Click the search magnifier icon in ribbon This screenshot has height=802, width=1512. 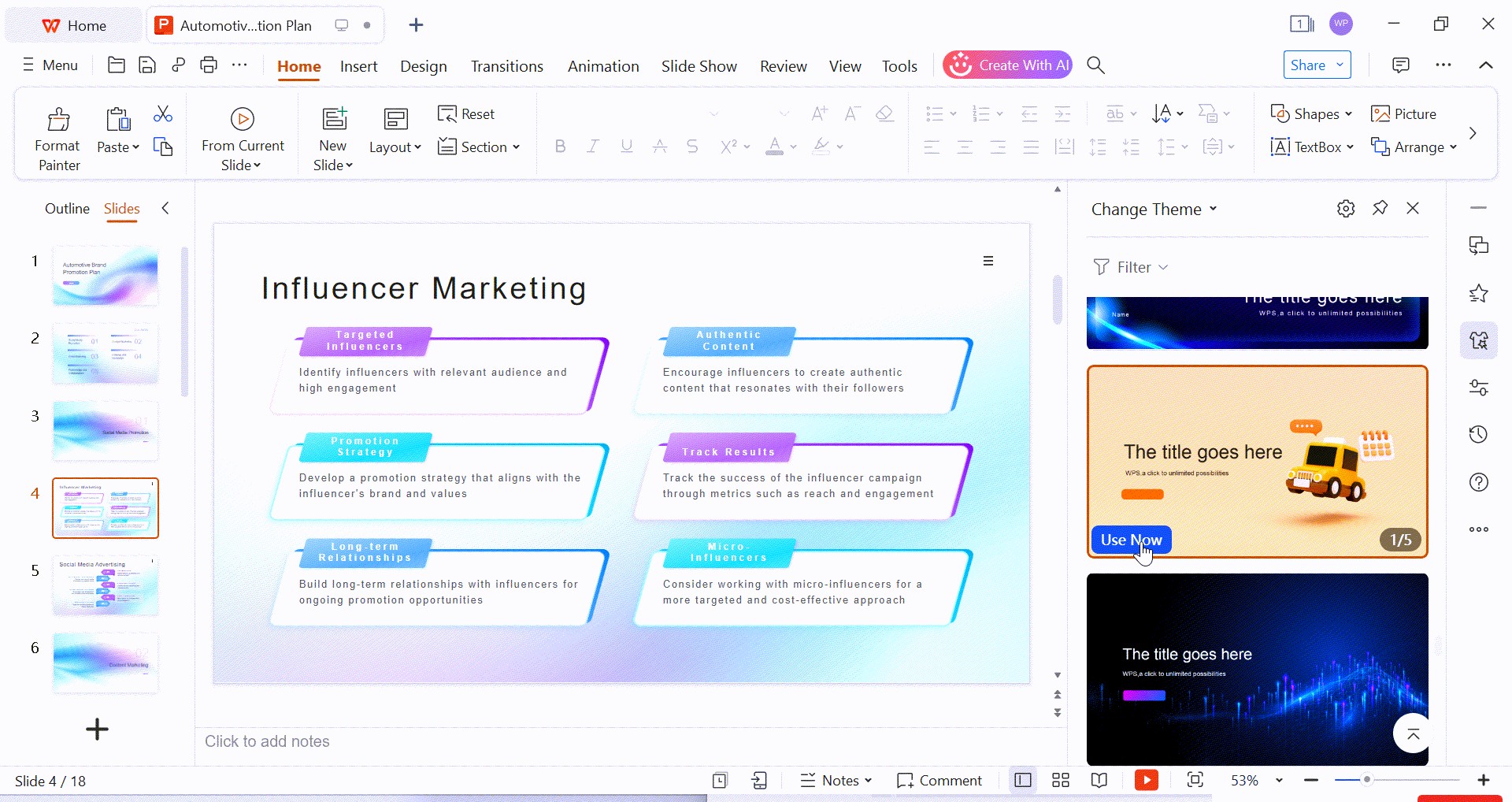1095,65
